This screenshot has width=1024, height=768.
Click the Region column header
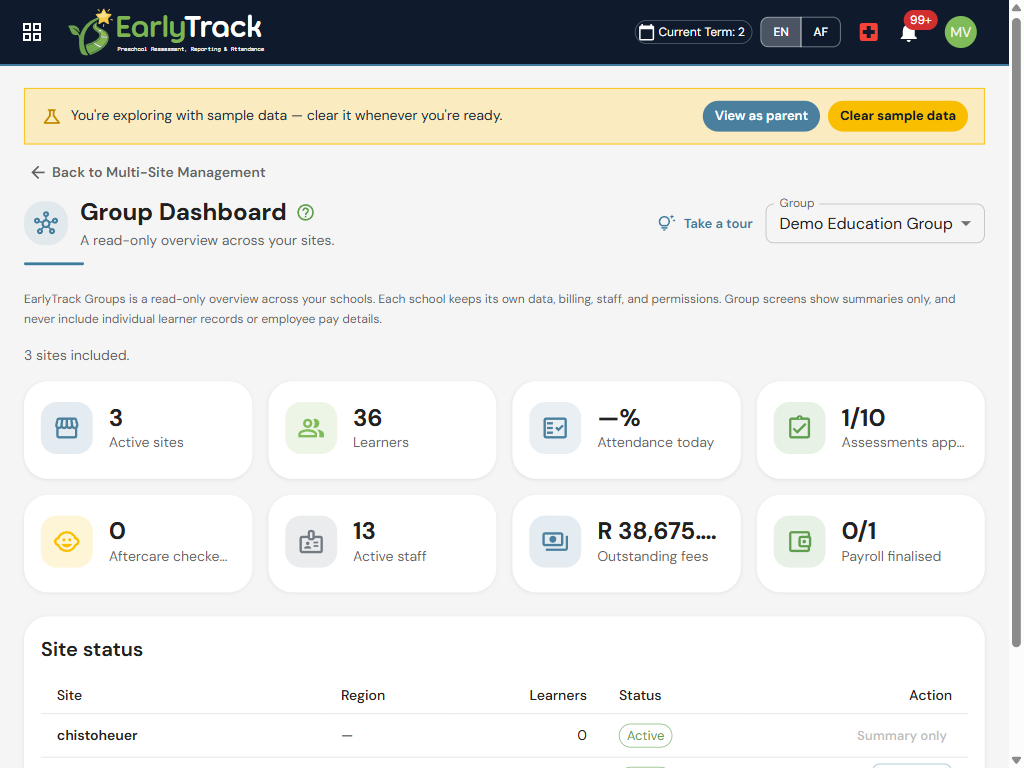(363, 695)
